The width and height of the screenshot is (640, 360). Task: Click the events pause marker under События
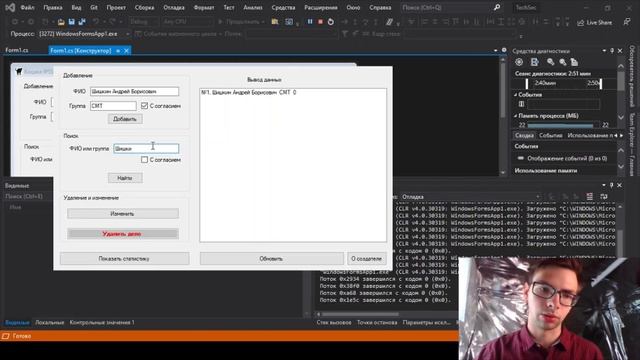521,104
